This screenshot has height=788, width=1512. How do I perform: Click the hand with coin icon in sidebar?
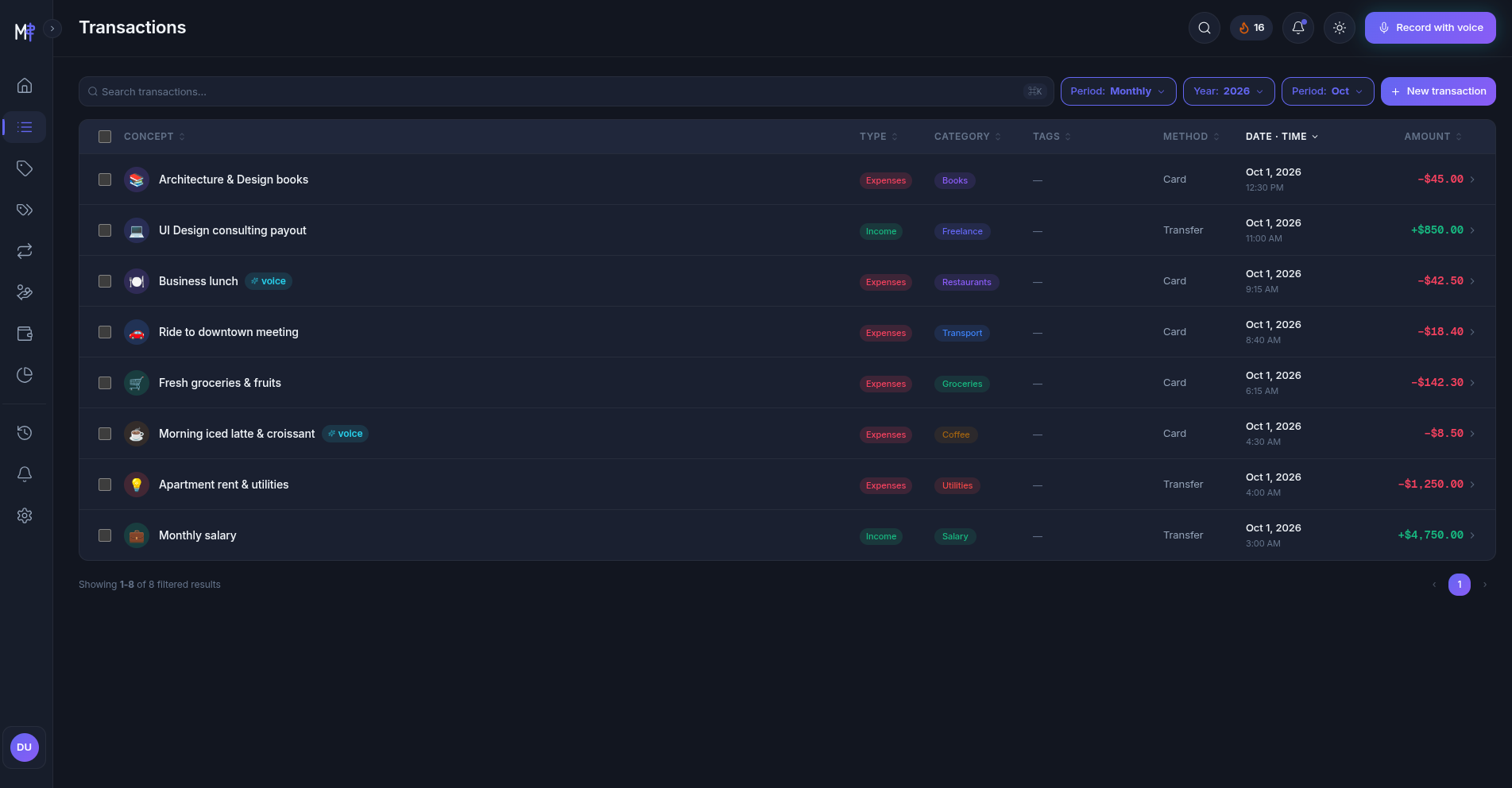click(25, 292)
